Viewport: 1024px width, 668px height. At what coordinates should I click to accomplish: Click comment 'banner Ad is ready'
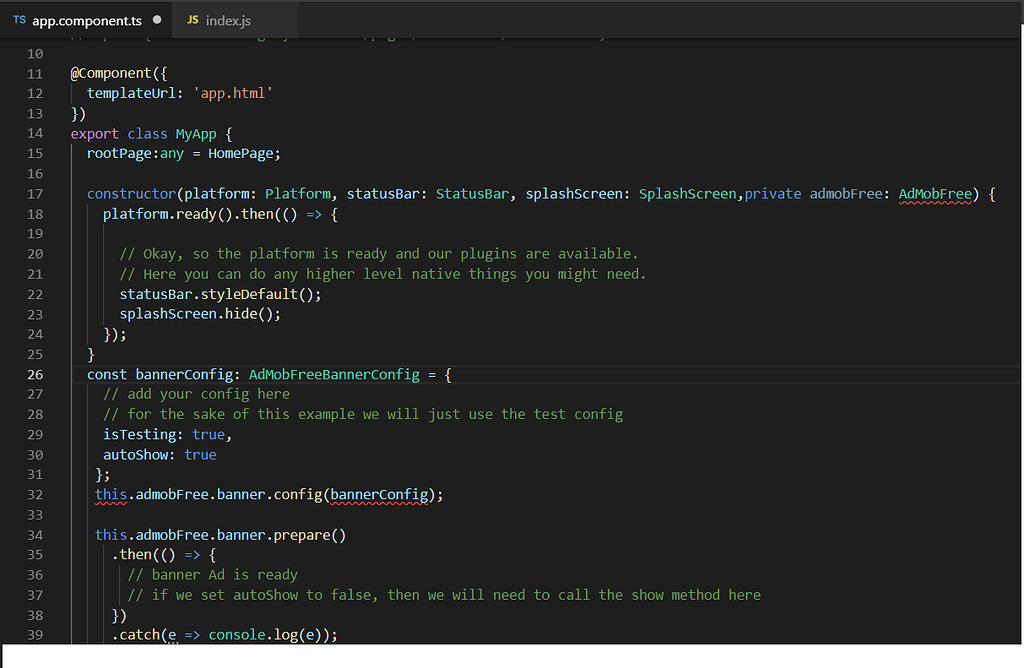pyautogui.click(x=213, y=575)
